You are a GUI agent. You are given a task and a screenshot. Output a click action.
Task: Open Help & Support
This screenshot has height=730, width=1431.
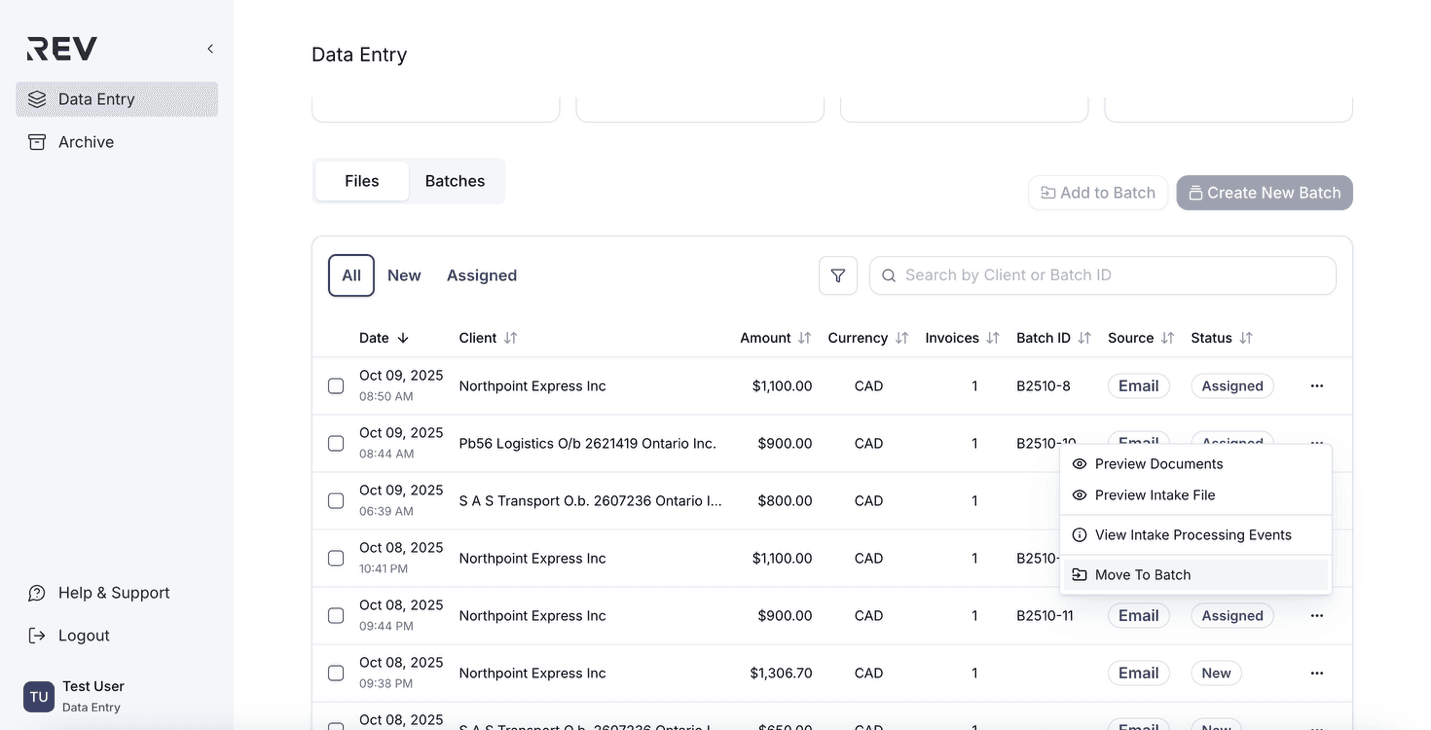(113, 593)
